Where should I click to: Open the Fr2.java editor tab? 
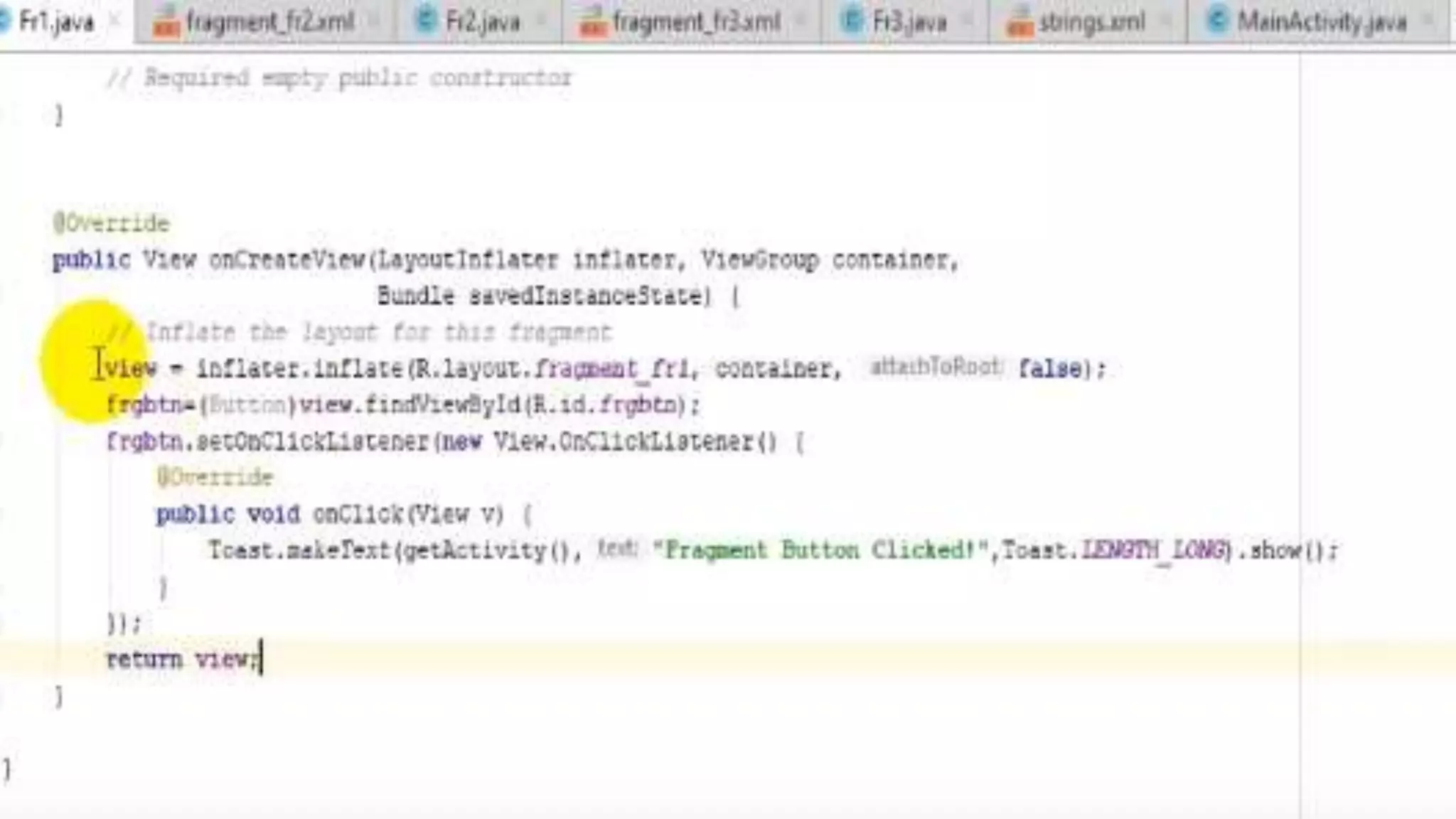click(x=482, y=22)
